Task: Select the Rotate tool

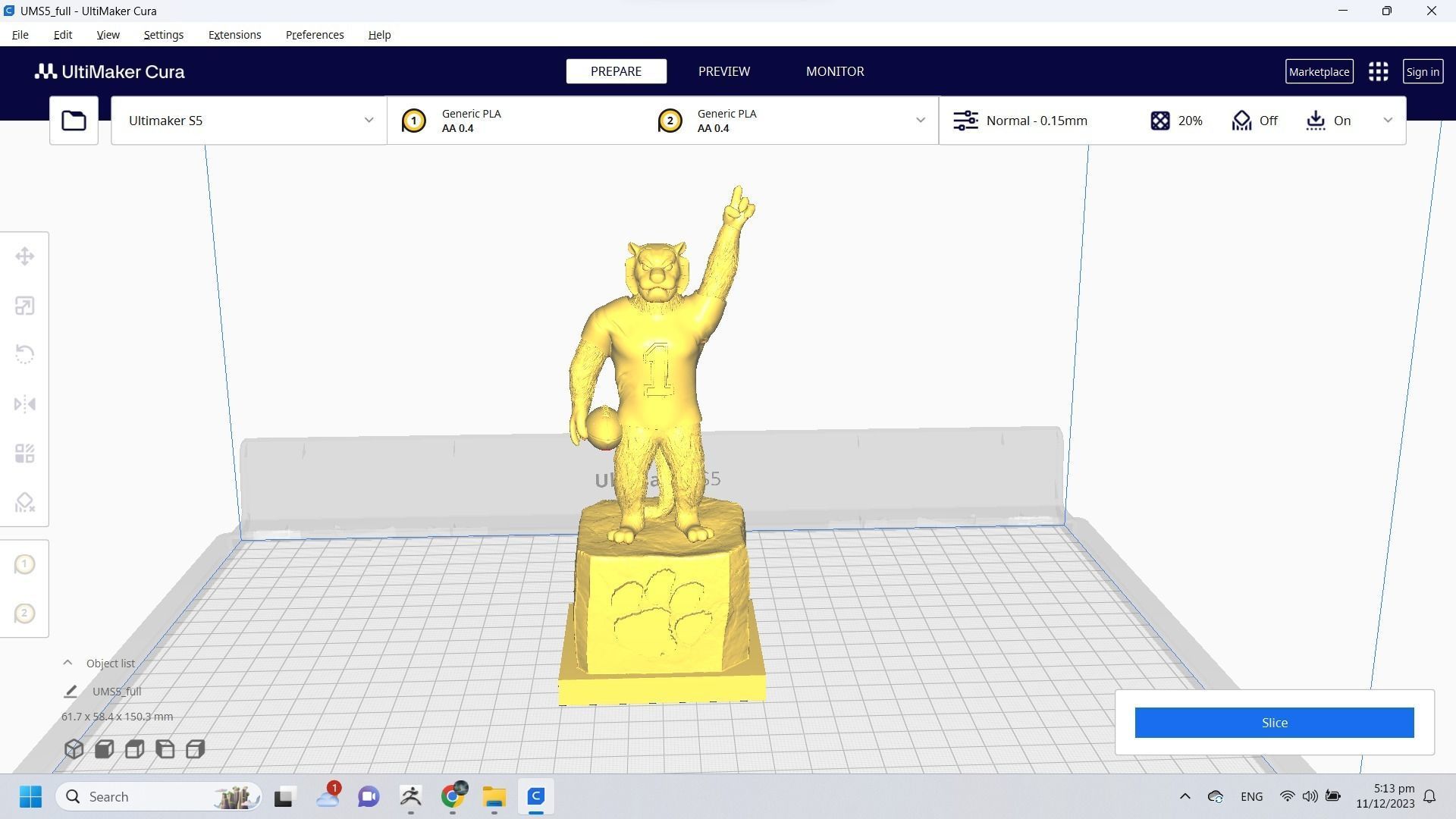Action: pyautogui.click(x=24, y=355)
